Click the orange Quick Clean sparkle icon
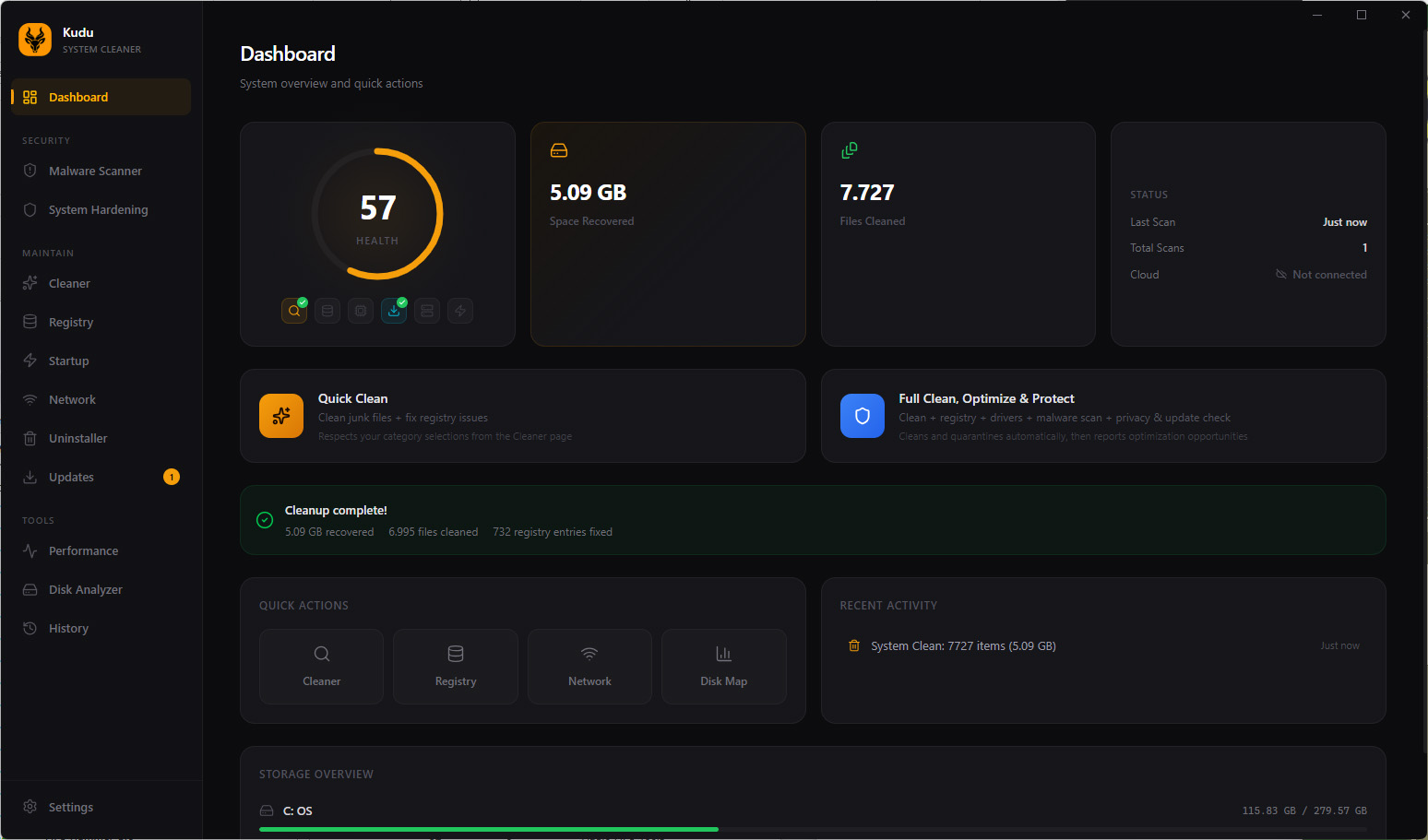The width and height of the screenshot is (1428, 840). (281, 416)
